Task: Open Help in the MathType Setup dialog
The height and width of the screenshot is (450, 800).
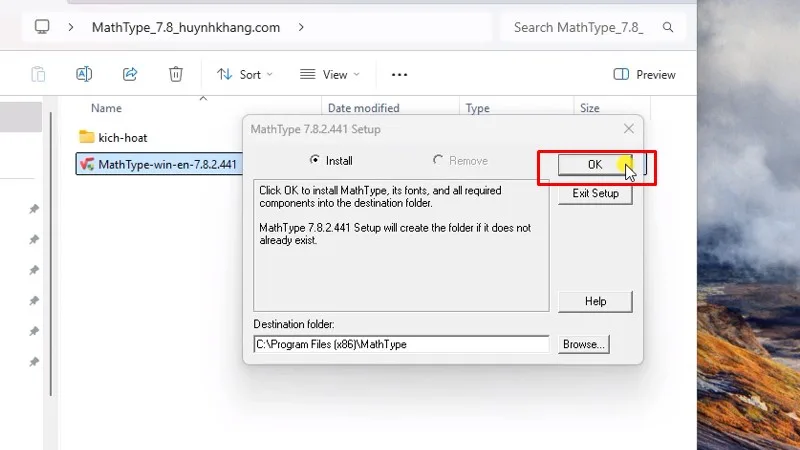Action: click(595, 301)
